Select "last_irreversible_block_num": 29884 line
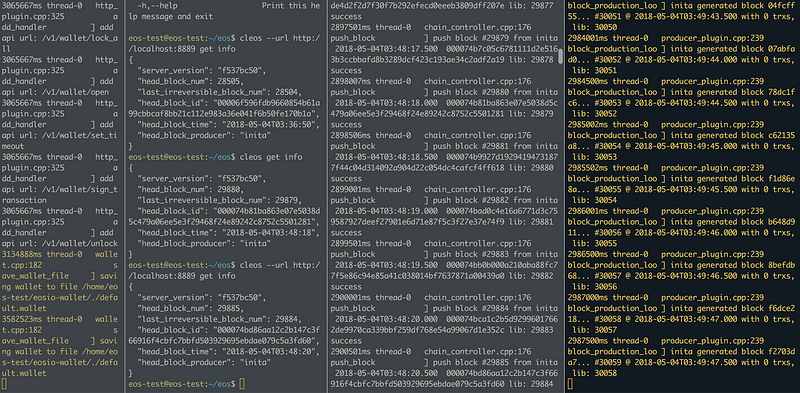Image resolution: width=800 pixels, height=393 pixels. 219,318
